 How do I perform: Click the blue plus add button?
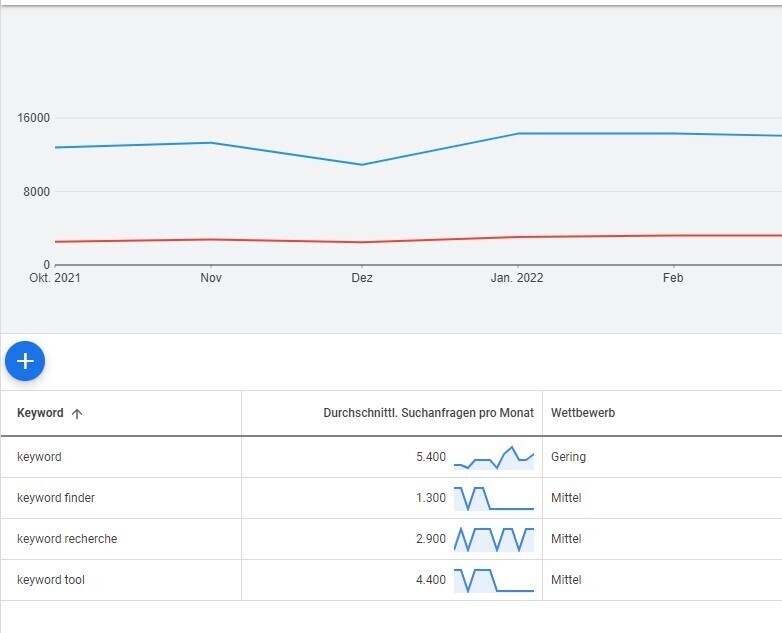(x=25, y=361)
